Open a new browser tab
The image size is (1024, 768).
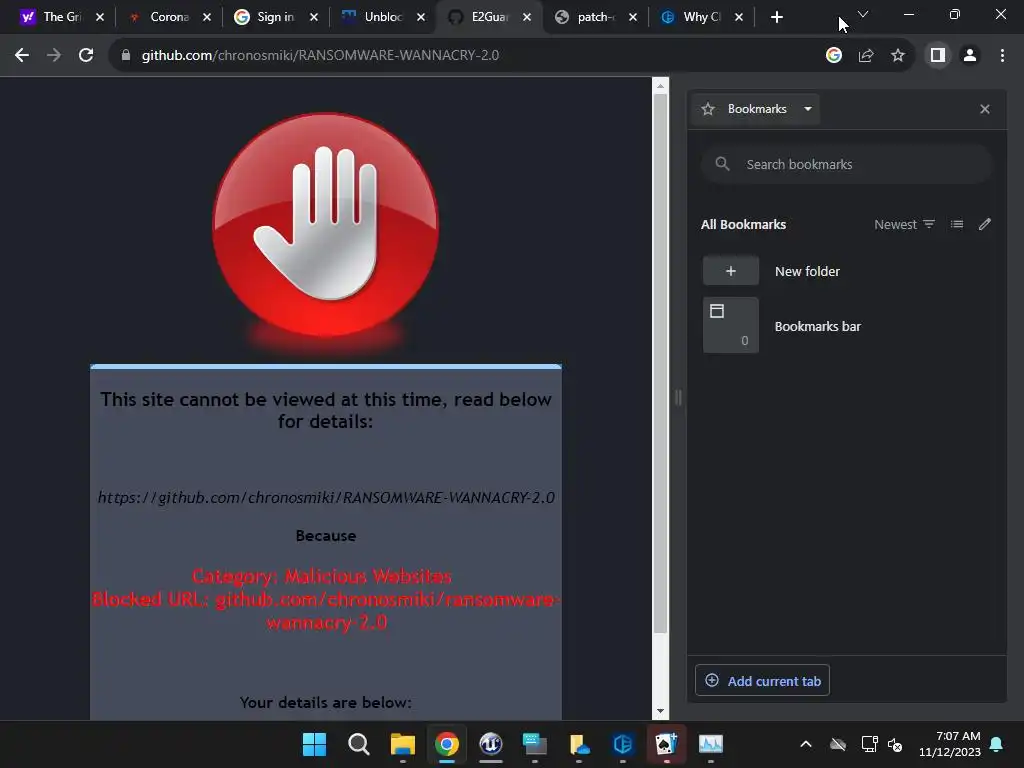point(776,17)
